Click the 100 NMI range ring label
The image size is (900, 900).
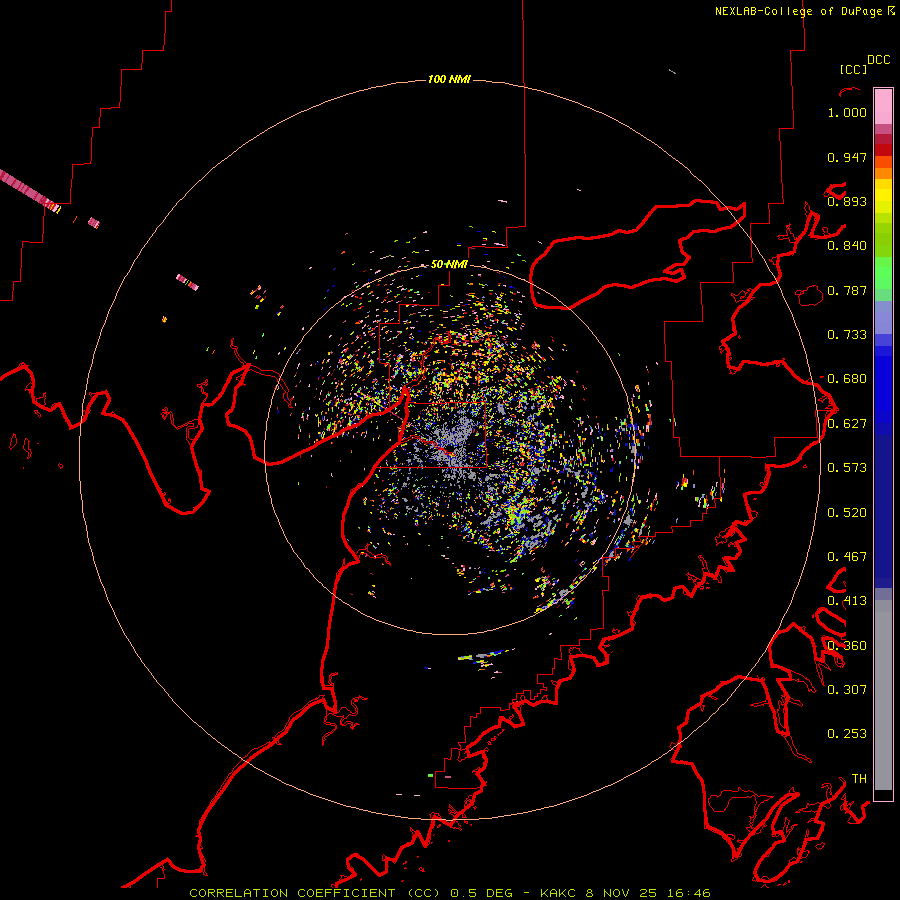[449, 79]
